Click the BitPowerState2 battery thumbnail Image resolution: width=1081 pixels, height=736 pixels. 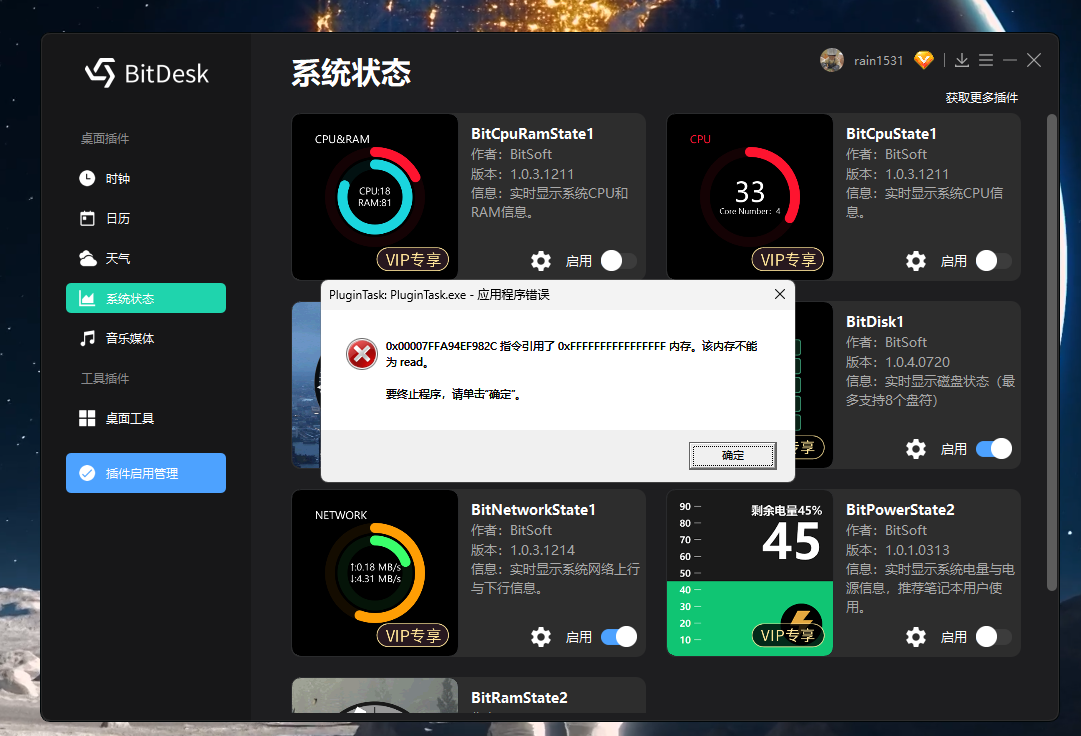[750, 573]
